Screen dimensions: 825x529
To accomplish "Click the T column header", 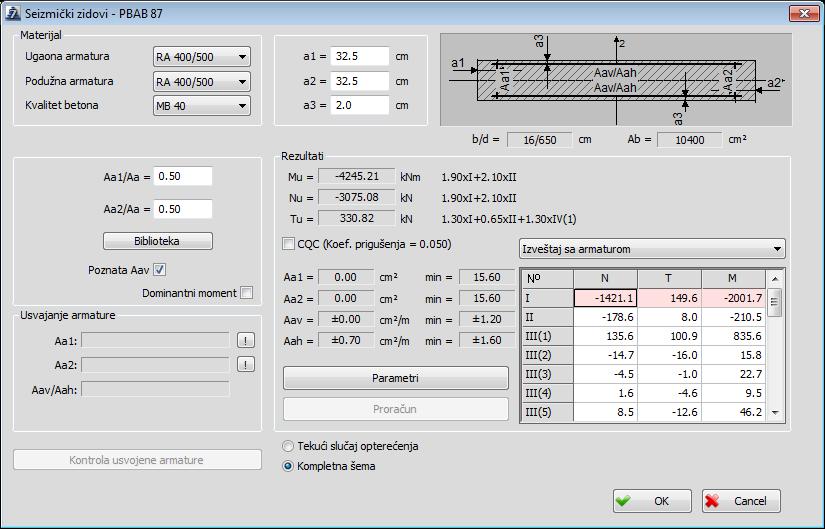I will pyautogui.click(x=669, y=278).
